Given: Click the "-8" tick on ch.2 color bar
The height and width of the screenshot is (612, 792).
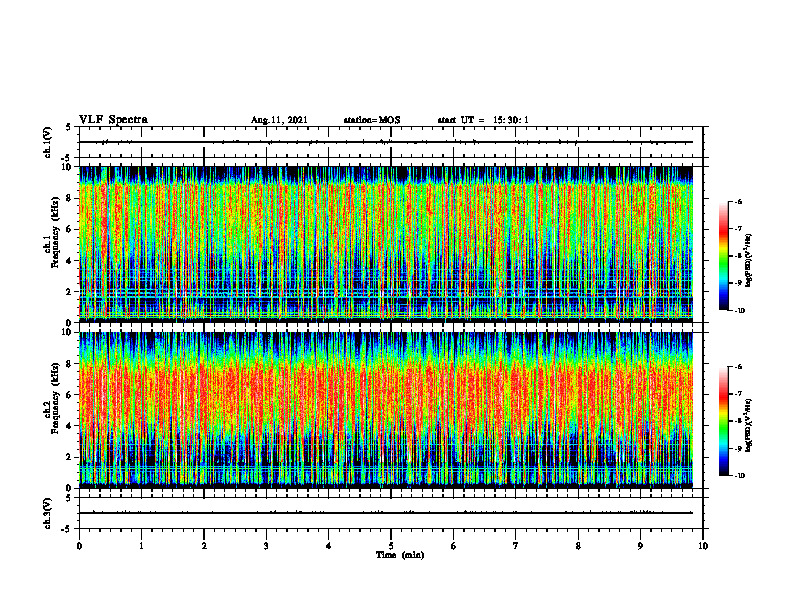Looking at the screenshot, I should coord(738,421).
